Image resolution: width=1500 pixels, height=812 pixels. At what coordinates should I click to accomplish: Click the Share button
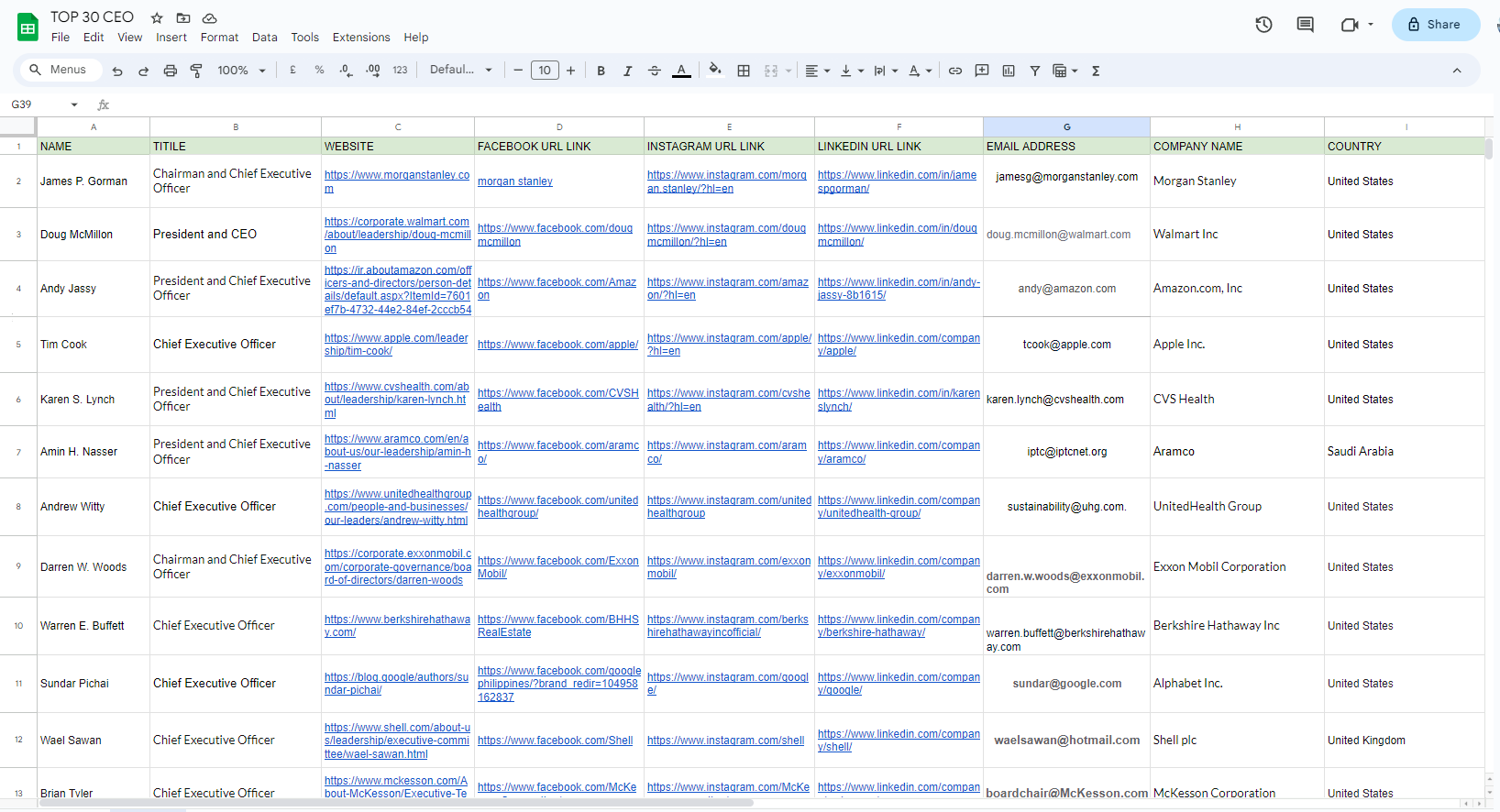coord(1436,25)
